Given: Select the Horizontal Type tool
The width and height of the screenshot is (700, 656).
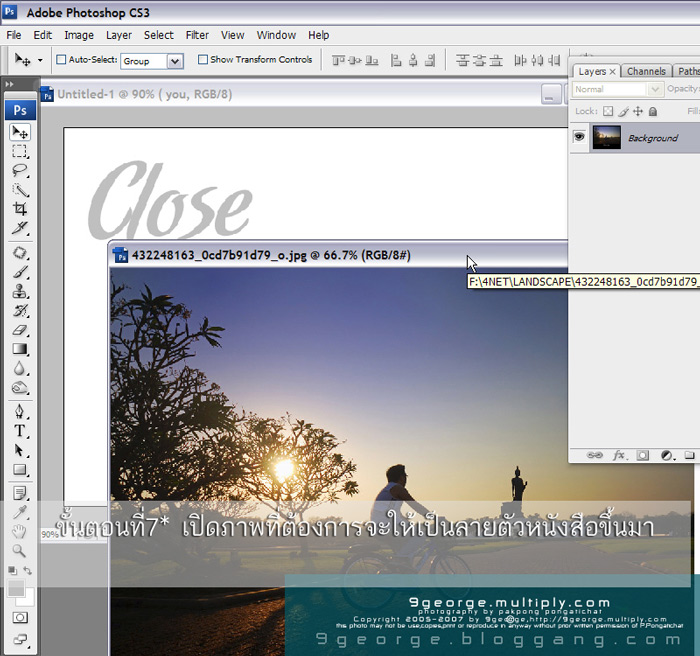Looking at the screenshot, I should [20, 430].
